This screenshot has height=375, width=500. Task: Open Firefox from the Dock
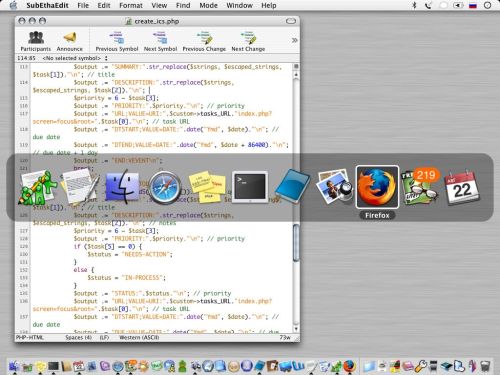click(349, 366)
